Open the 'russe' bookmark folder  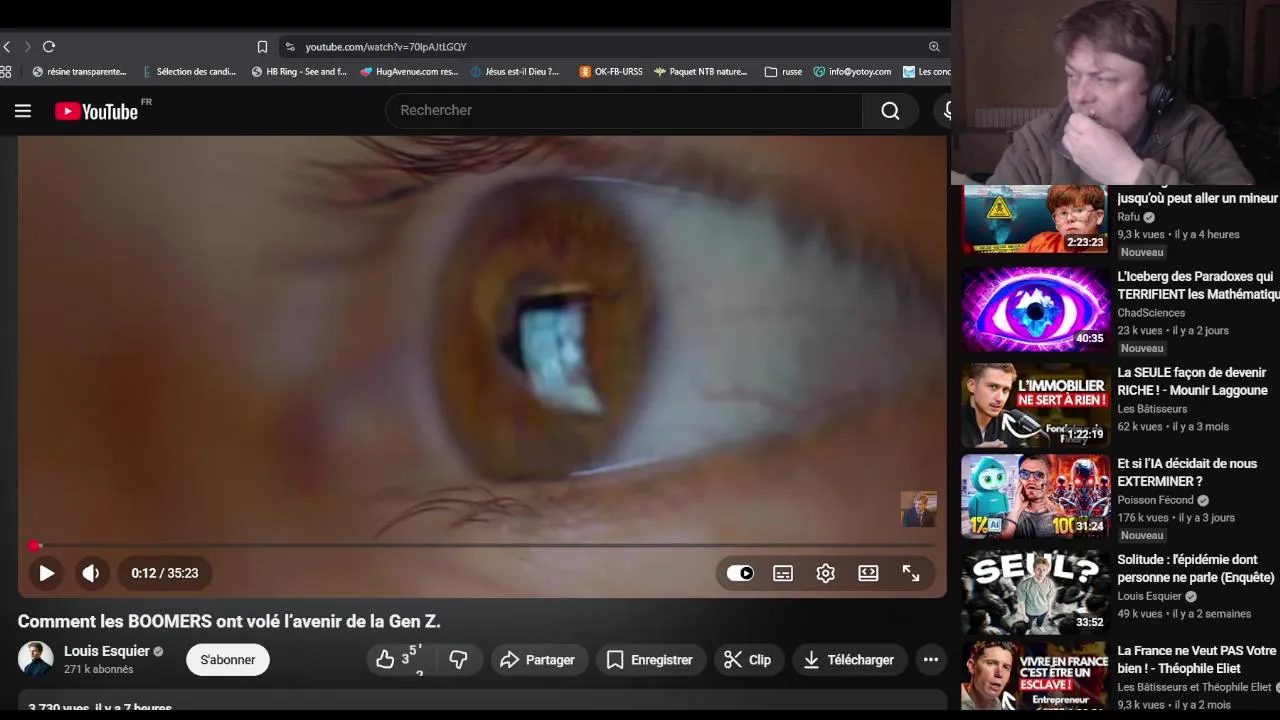click(783, 72)
